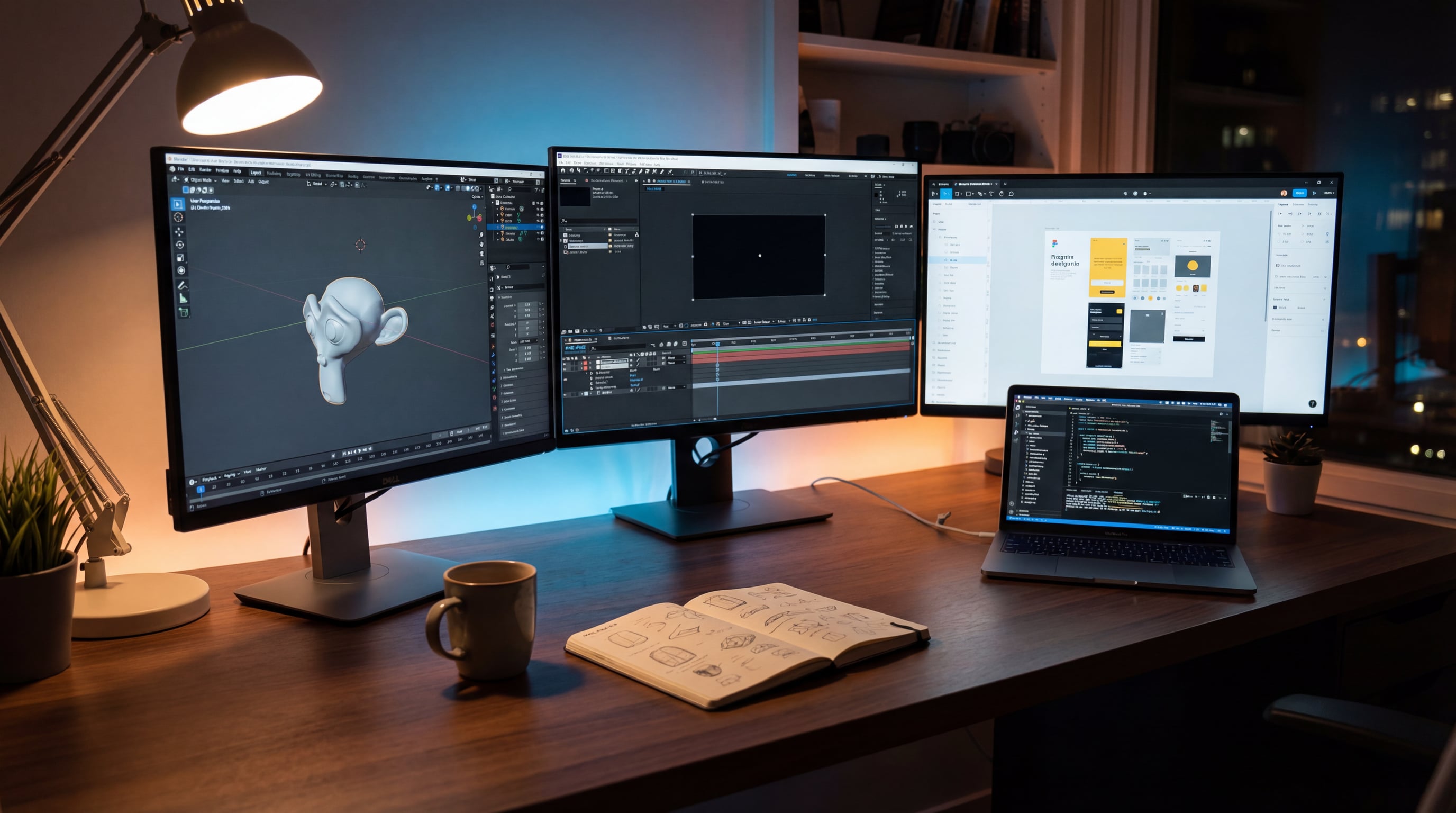This screenshot has height=813, width=1456.
Task: Choose the Rotate tool in Blender toolbar
Action: [180, 245]
